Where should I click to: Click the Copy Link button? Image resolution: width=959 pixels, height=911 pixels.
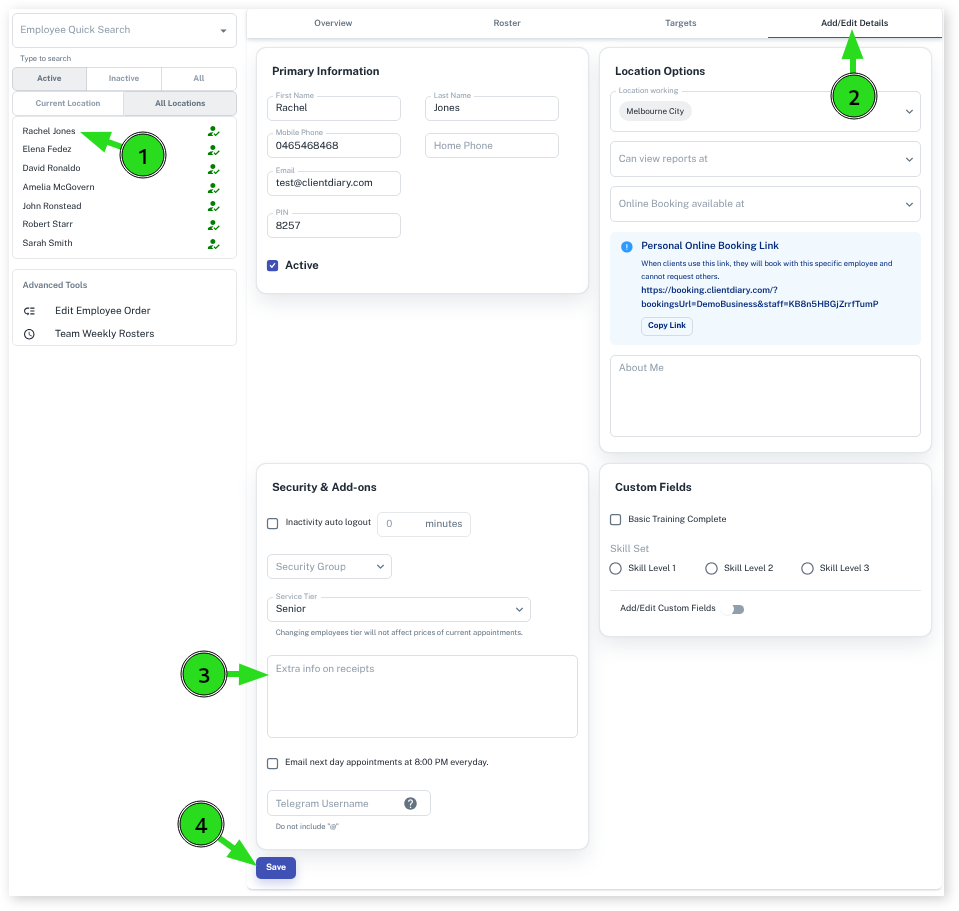666,326
